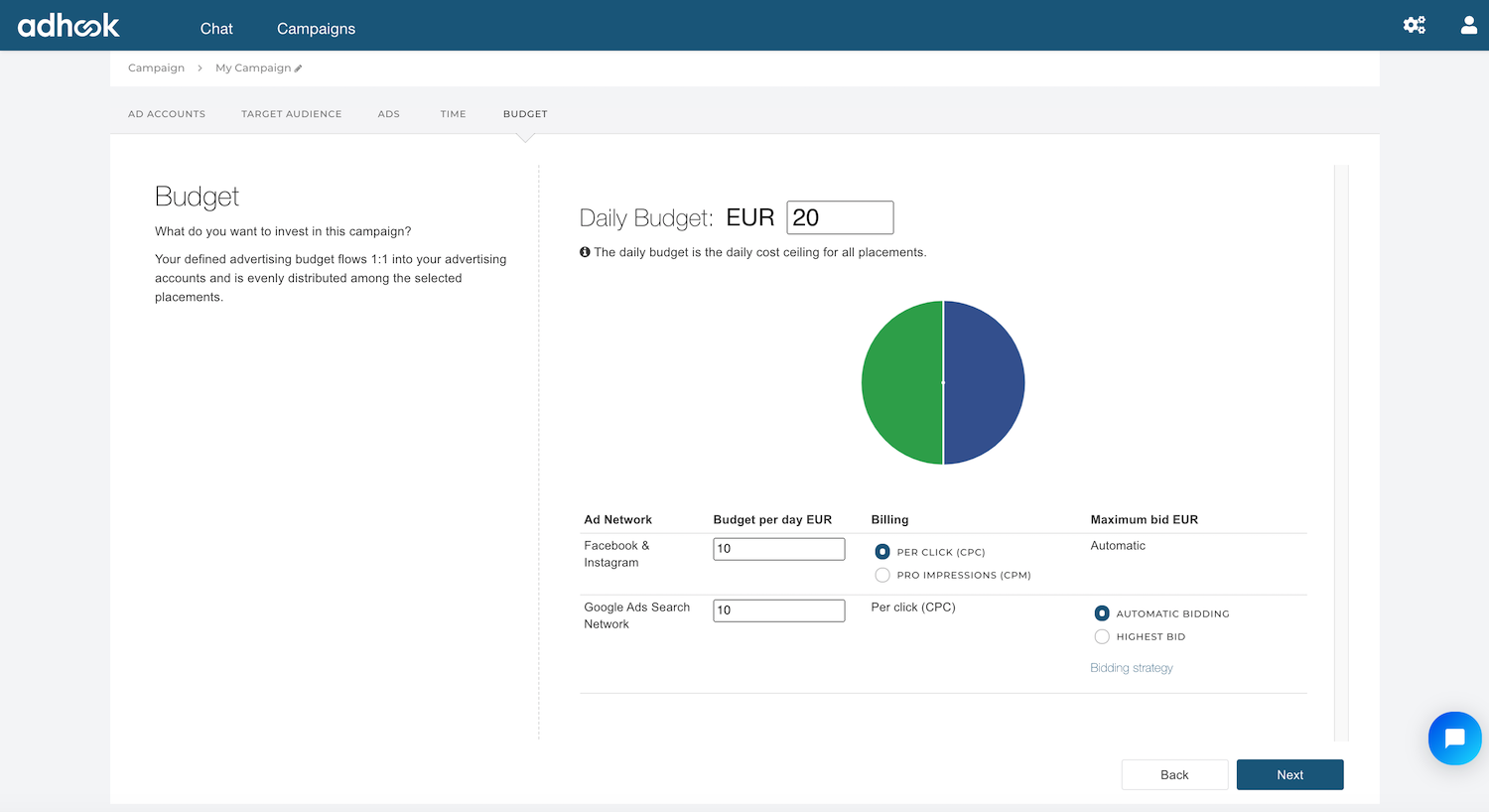Choose Highest Bid option
The image size is (1489, 812).
1102,636
